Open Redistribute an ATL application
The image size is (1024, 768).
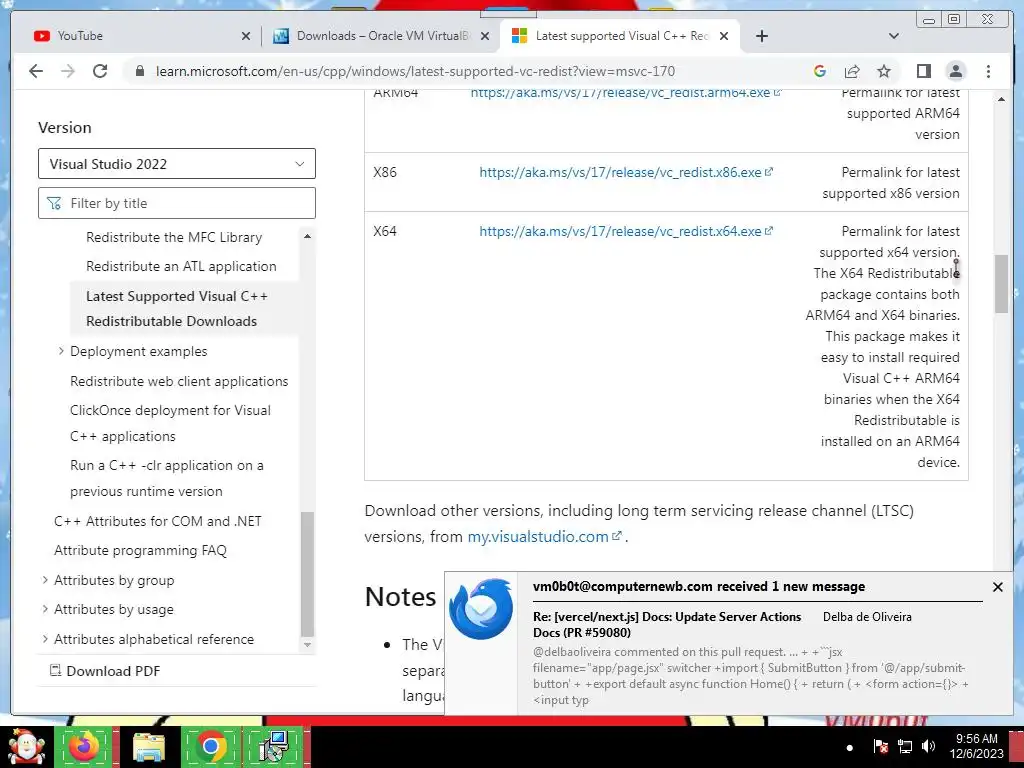(181, 266)
